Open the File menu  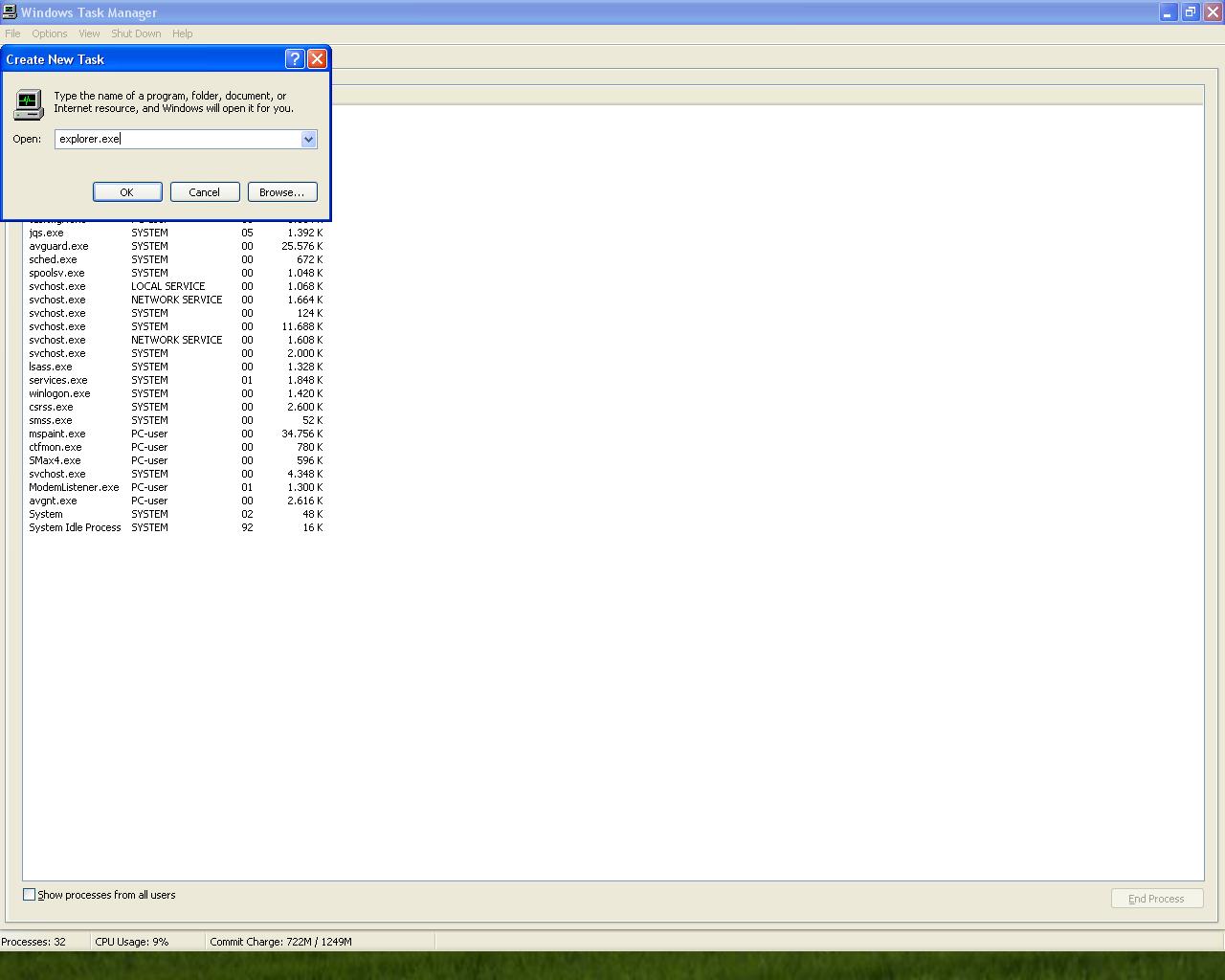[x=12, y=33]
